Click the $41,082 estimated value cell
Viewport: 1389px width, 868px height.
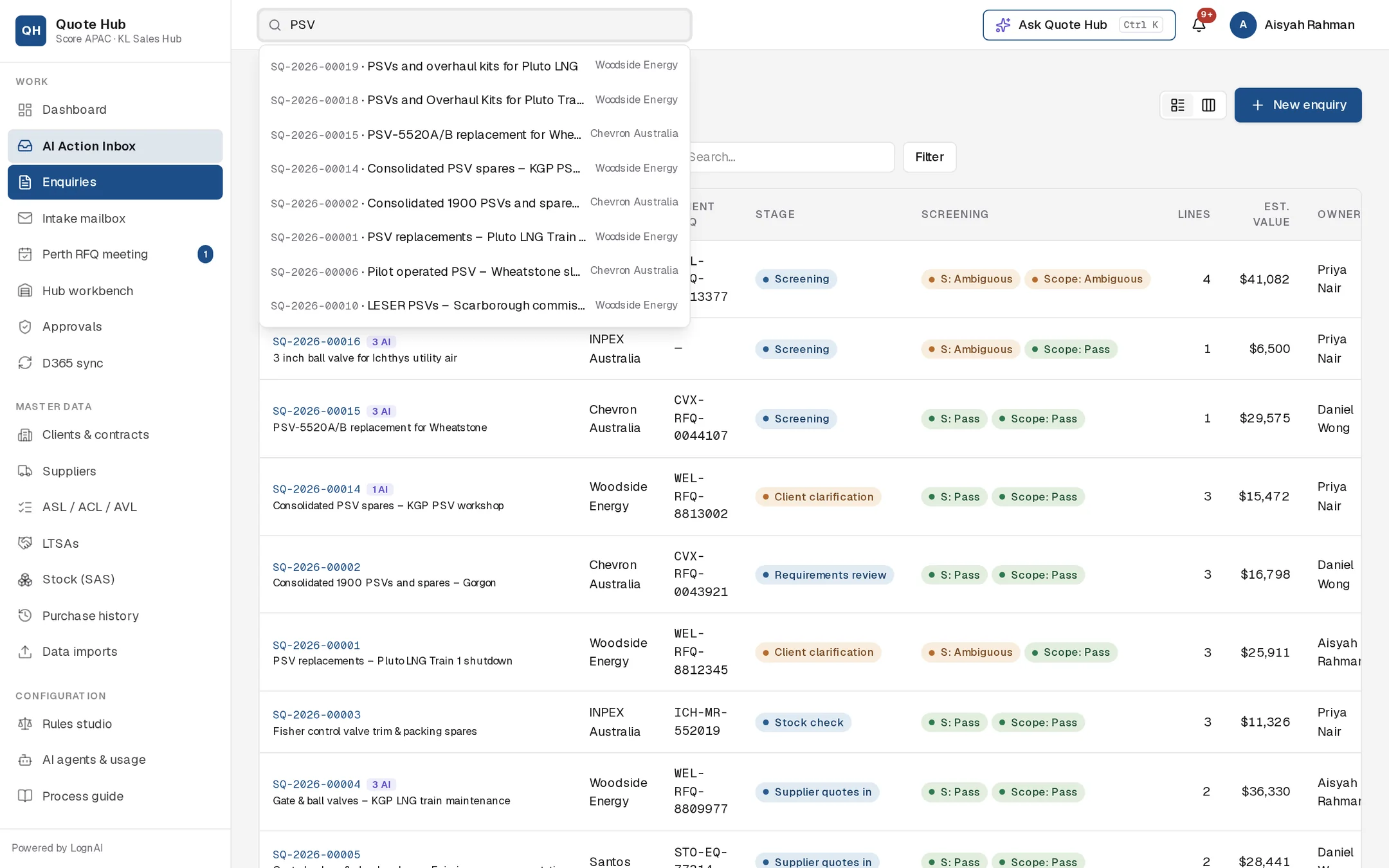coord(1264,279)
